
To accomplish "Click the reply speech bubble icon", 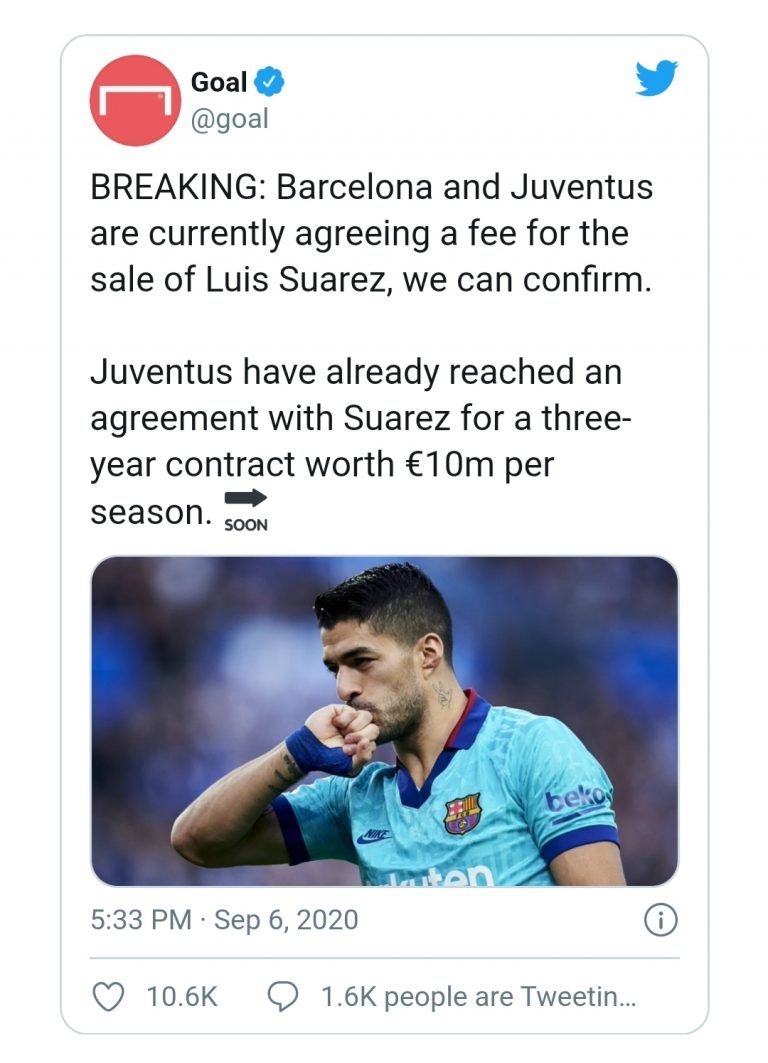I will pos(283,997).
